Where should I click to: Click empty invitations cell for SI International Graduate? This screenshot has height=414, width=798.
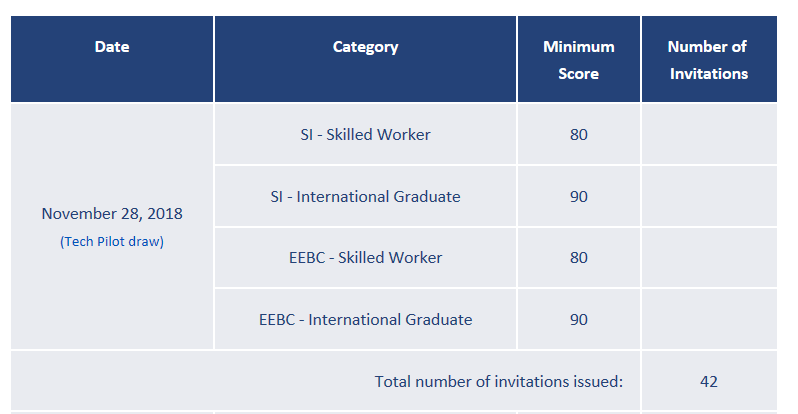pos(708,196)
